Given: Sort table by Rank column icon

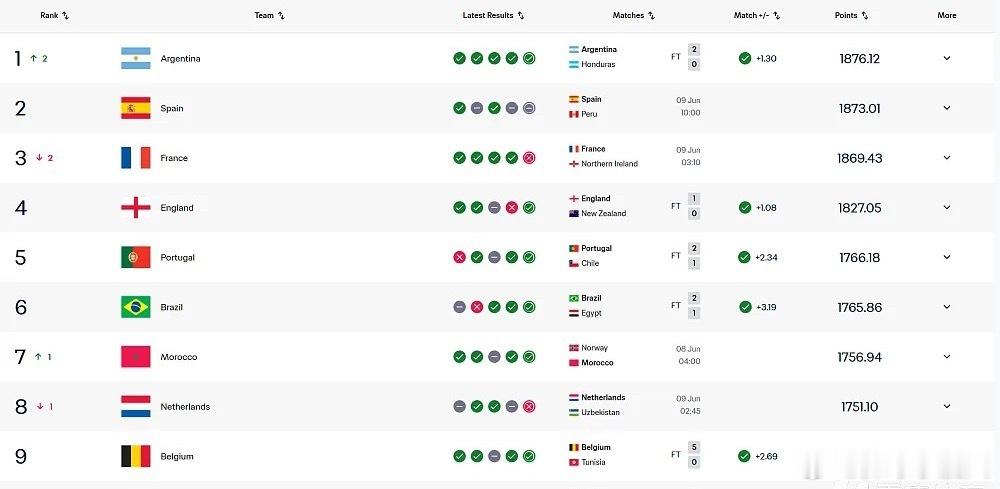Looking at the screenshot, I should click(x=66, y=16).
